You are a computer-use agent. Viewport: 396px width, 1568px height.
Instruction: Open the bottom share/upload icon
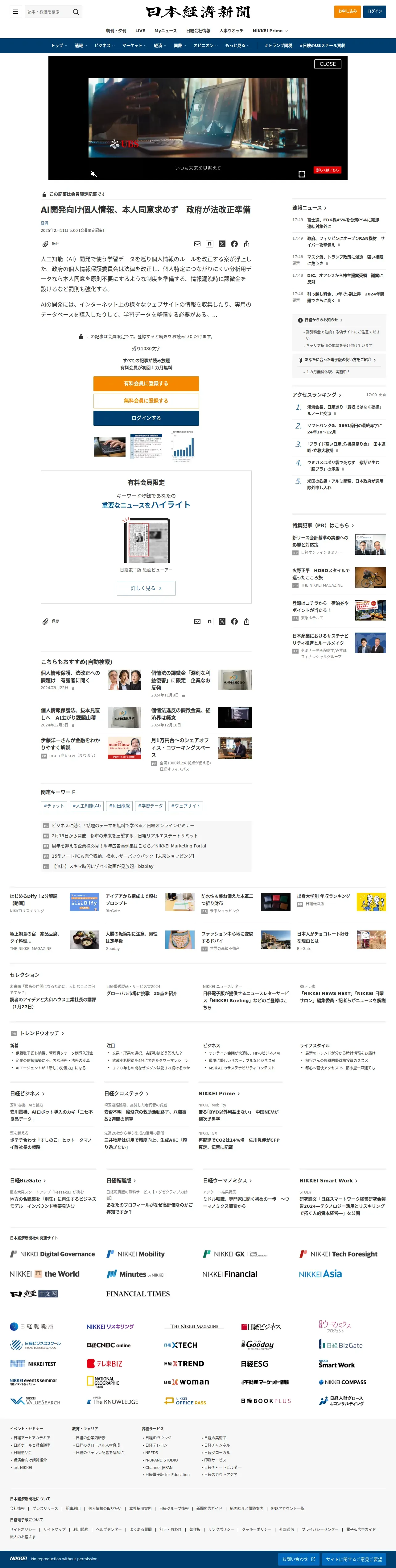coord(246,621)
